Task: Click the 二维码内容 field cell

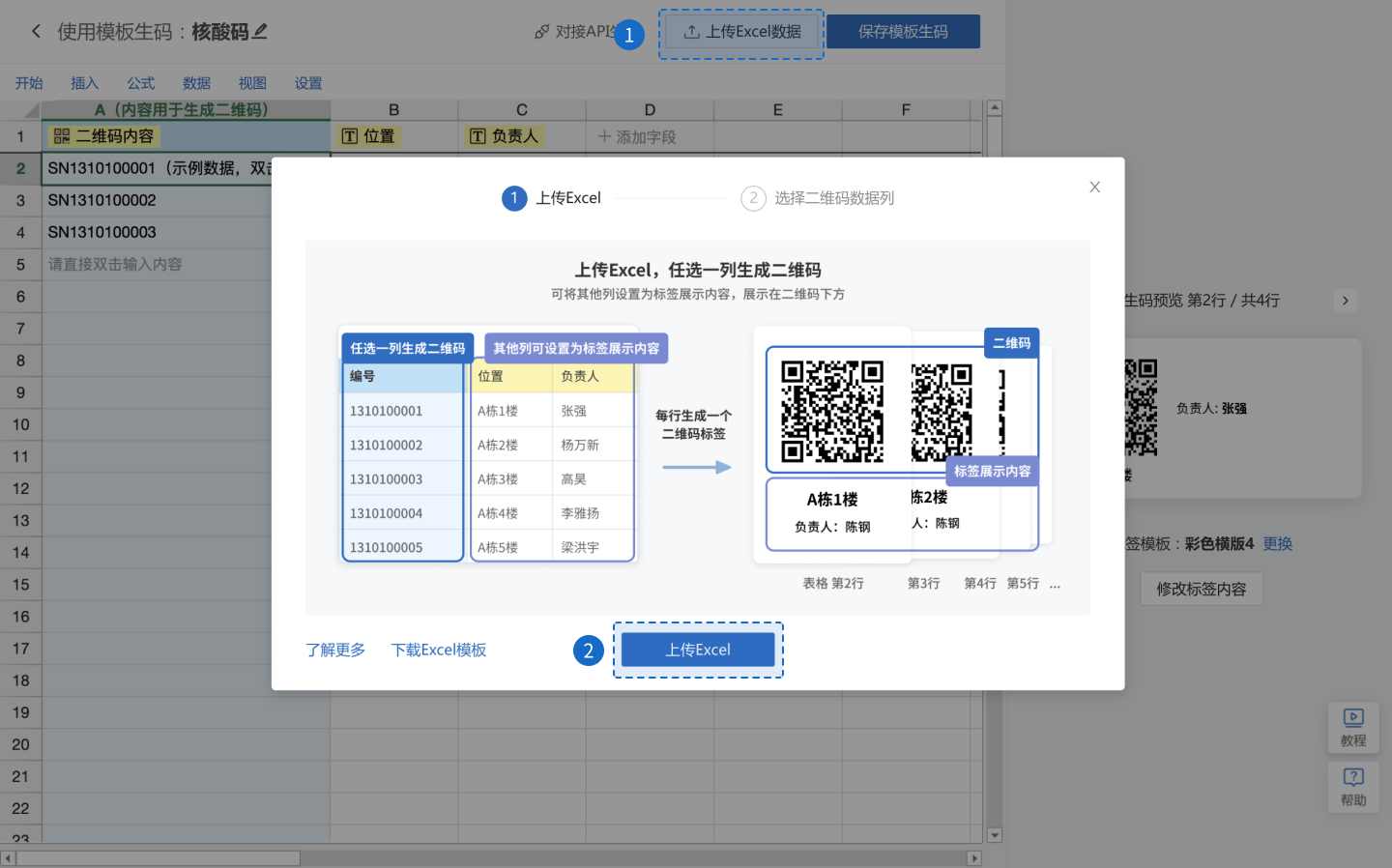Action: point(186,136)
